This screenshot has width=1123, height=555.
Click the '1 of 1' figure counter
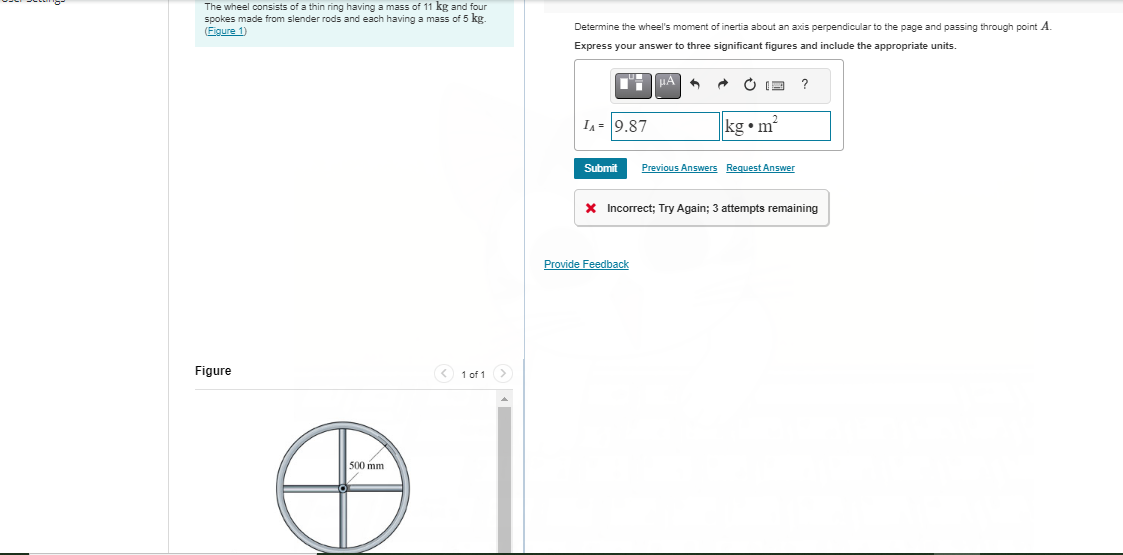tap(473, 375)
